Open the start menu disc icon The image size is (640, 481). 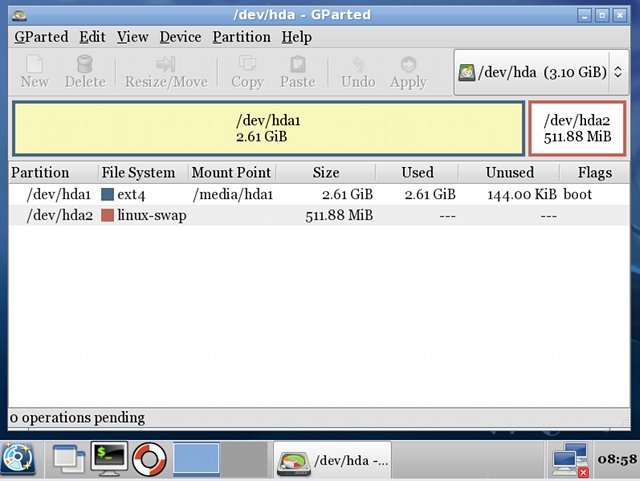click(18, 460)
